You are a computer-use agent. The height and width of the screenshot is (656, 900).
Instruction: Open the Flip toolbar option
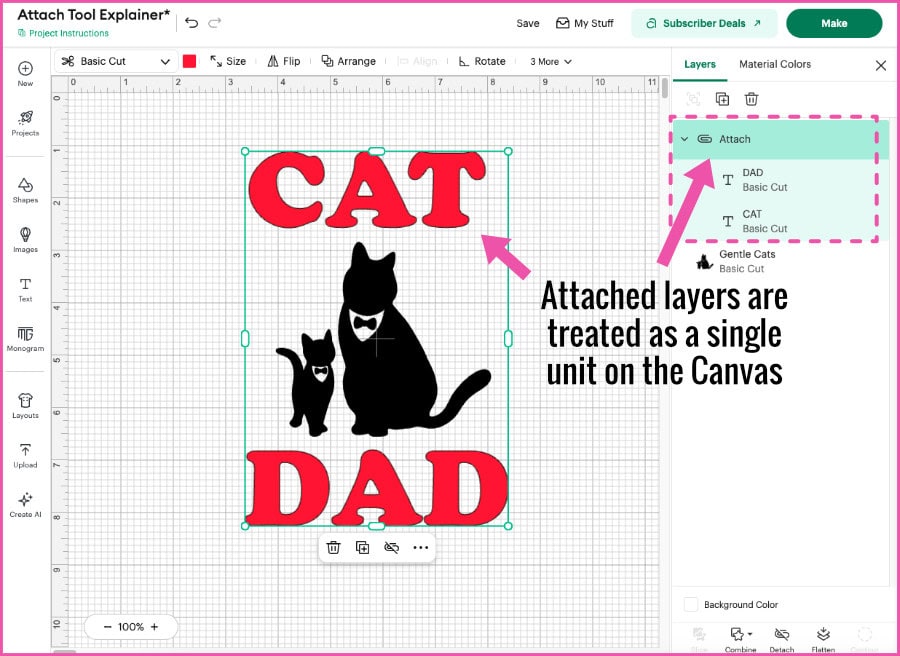point(284,61)
